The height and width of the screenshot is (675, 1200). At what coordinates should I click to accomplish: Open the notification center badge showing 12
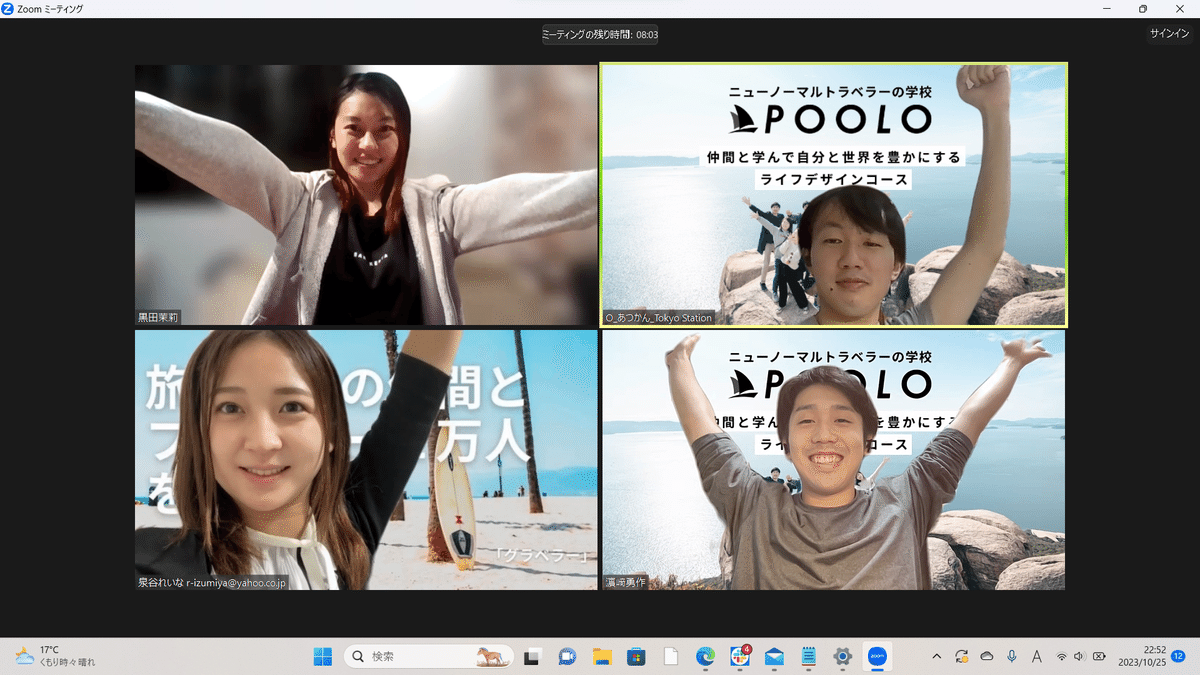[x=1180, y=657]
